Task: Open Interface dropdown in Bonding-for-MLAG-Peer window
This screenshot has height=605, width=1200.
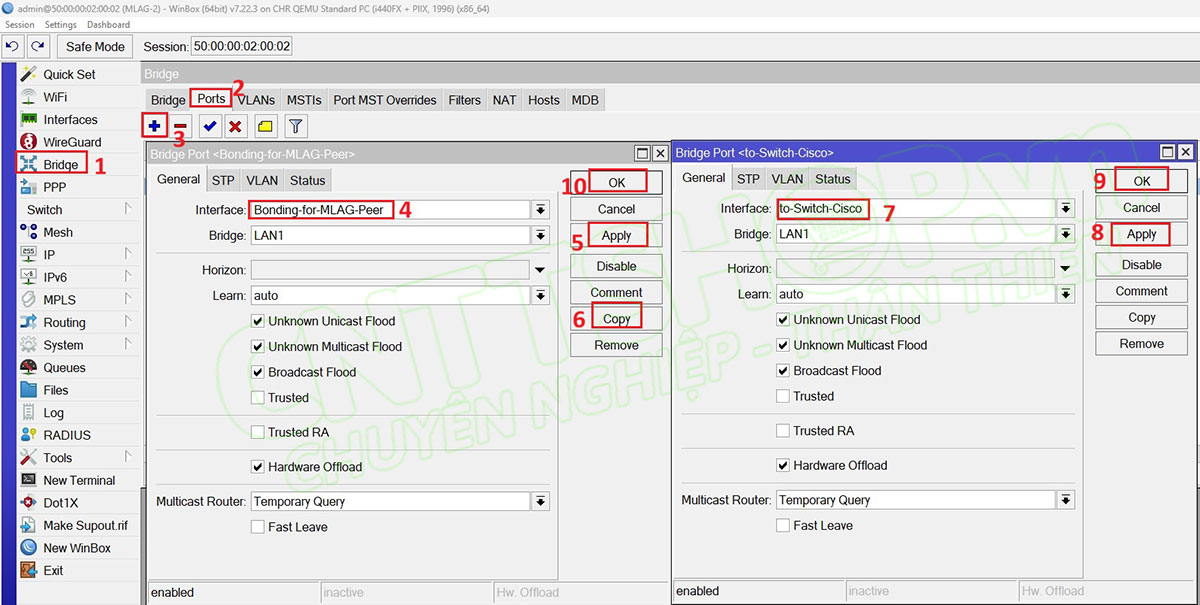Action: 540,210
